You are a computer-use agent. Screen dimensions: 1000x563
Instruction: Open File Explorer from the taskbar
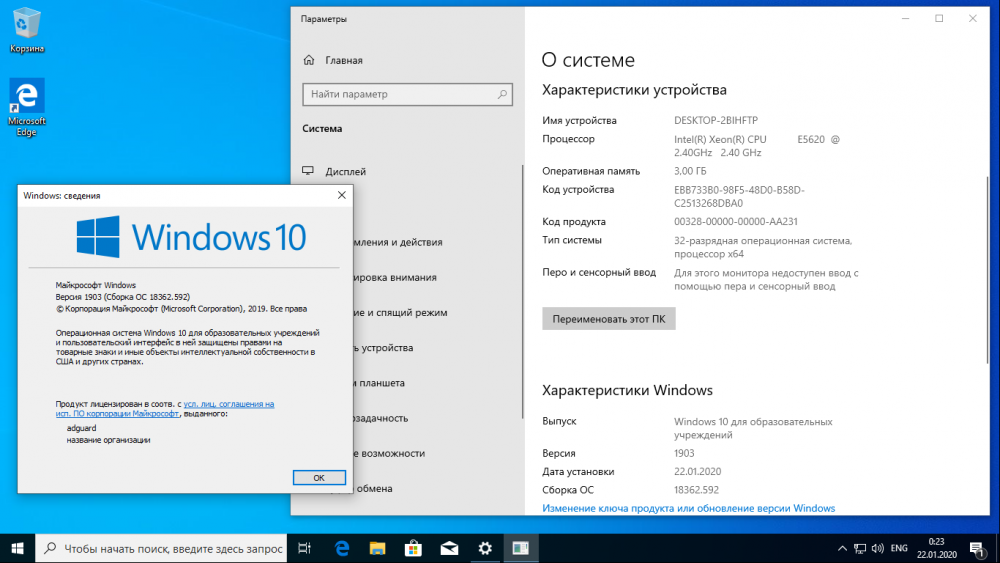[377, 548]
